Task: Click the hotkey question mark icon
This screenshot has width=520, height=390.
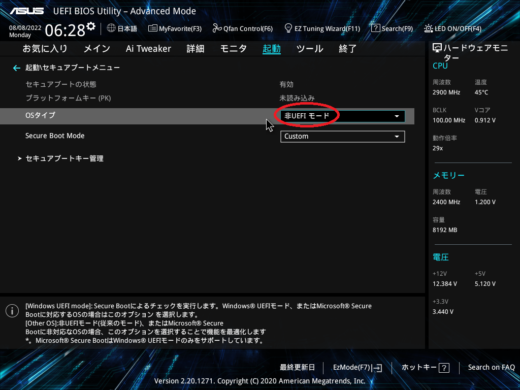Action: pyautogui.click(x=444, y=368)
